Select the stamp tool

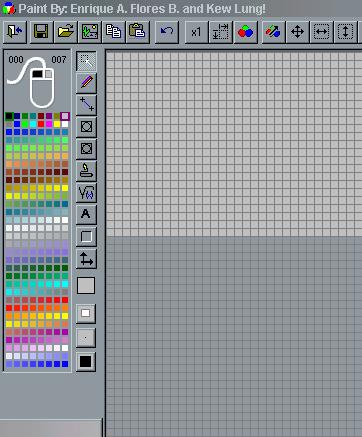coord(86,170)
